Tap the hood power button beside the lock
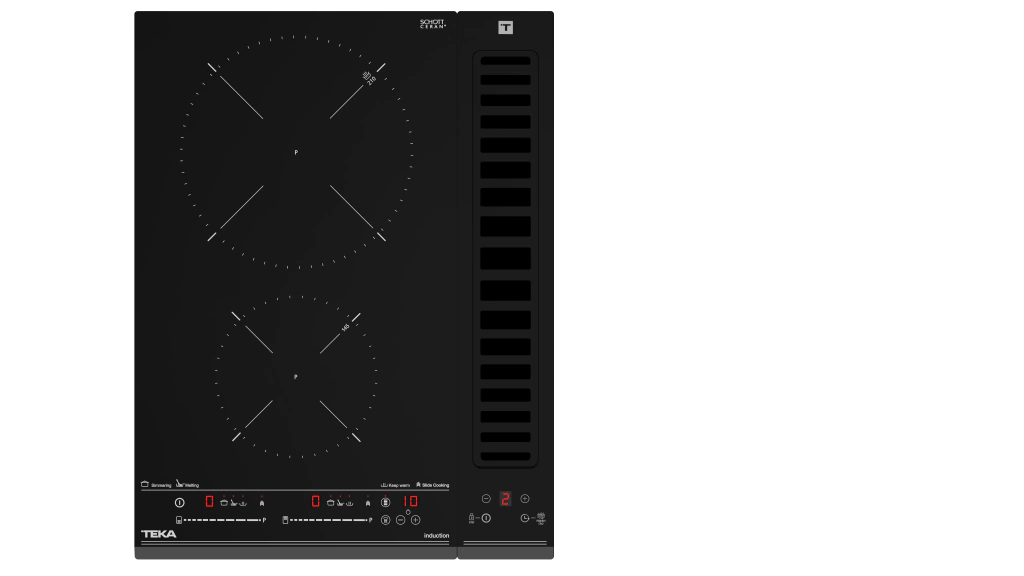 (x=486, y=518)
